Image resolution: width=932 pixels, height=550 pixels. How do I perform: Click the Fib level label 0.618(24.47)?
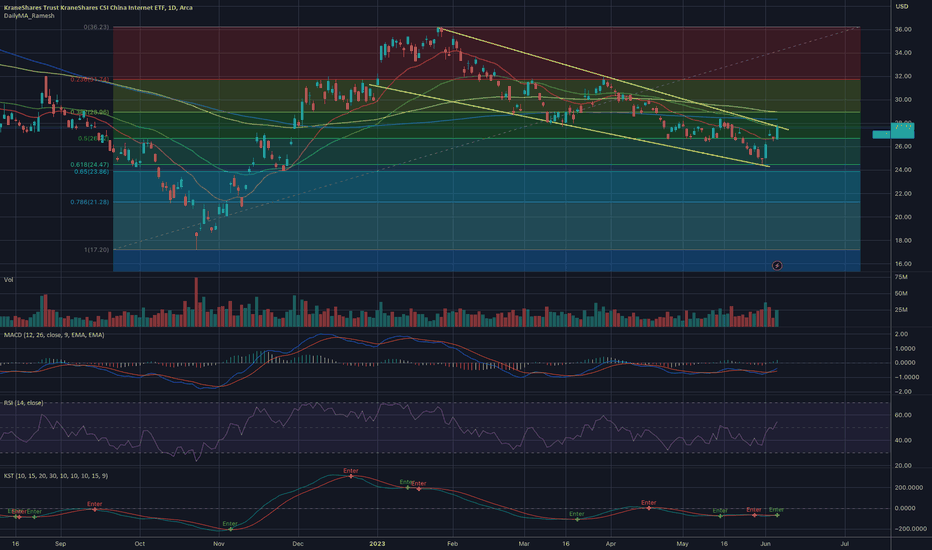coord(90,164)
